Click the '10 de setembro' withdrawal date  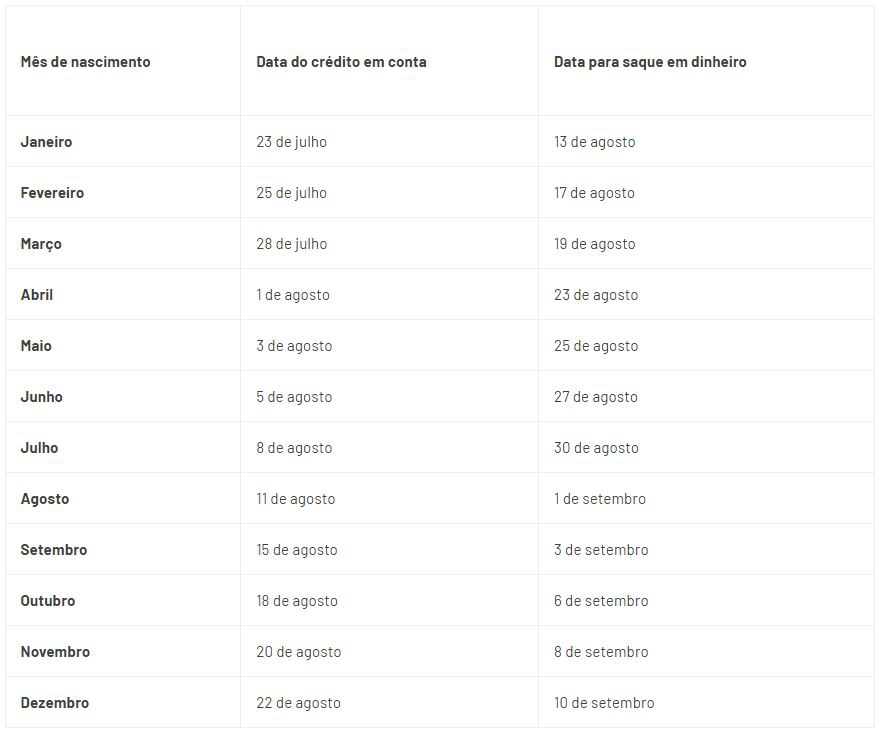pos(604,703)
